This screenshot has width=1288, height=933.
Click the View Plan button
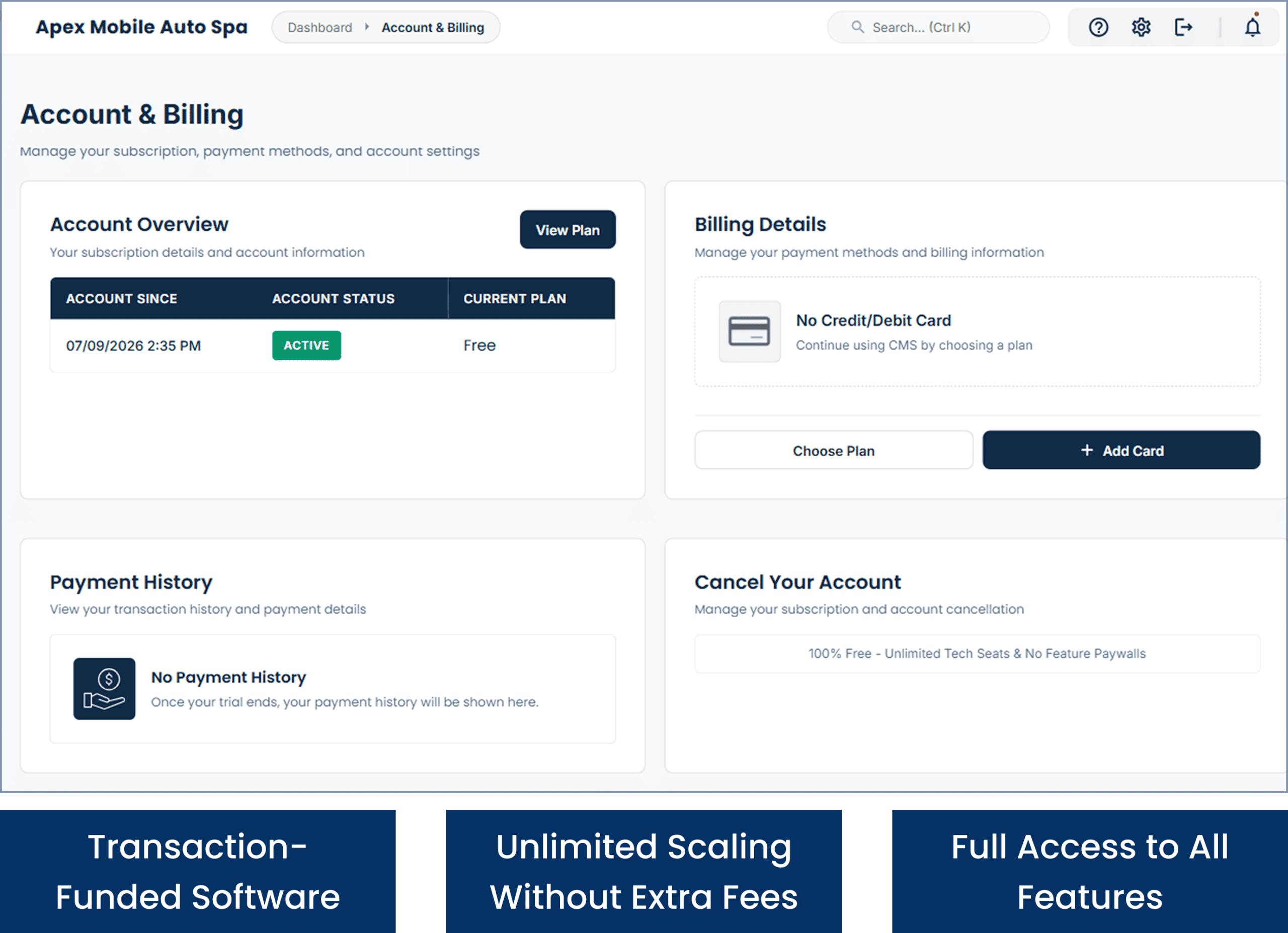pyautogui.click(x=568, y=229)
